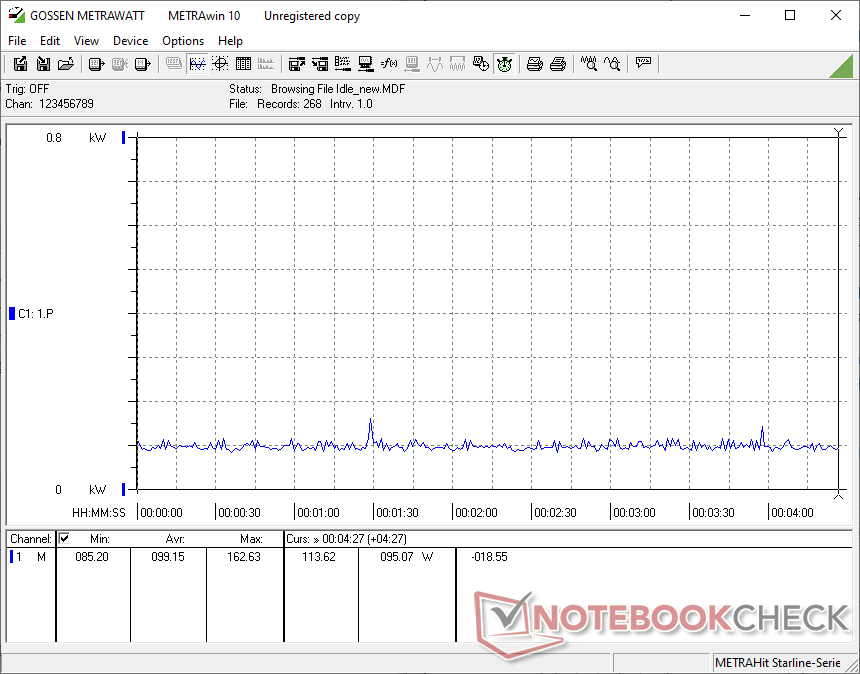Click the Max value 162.63
This screenshot has width=860, height=674.
click(x=244, y=557)
